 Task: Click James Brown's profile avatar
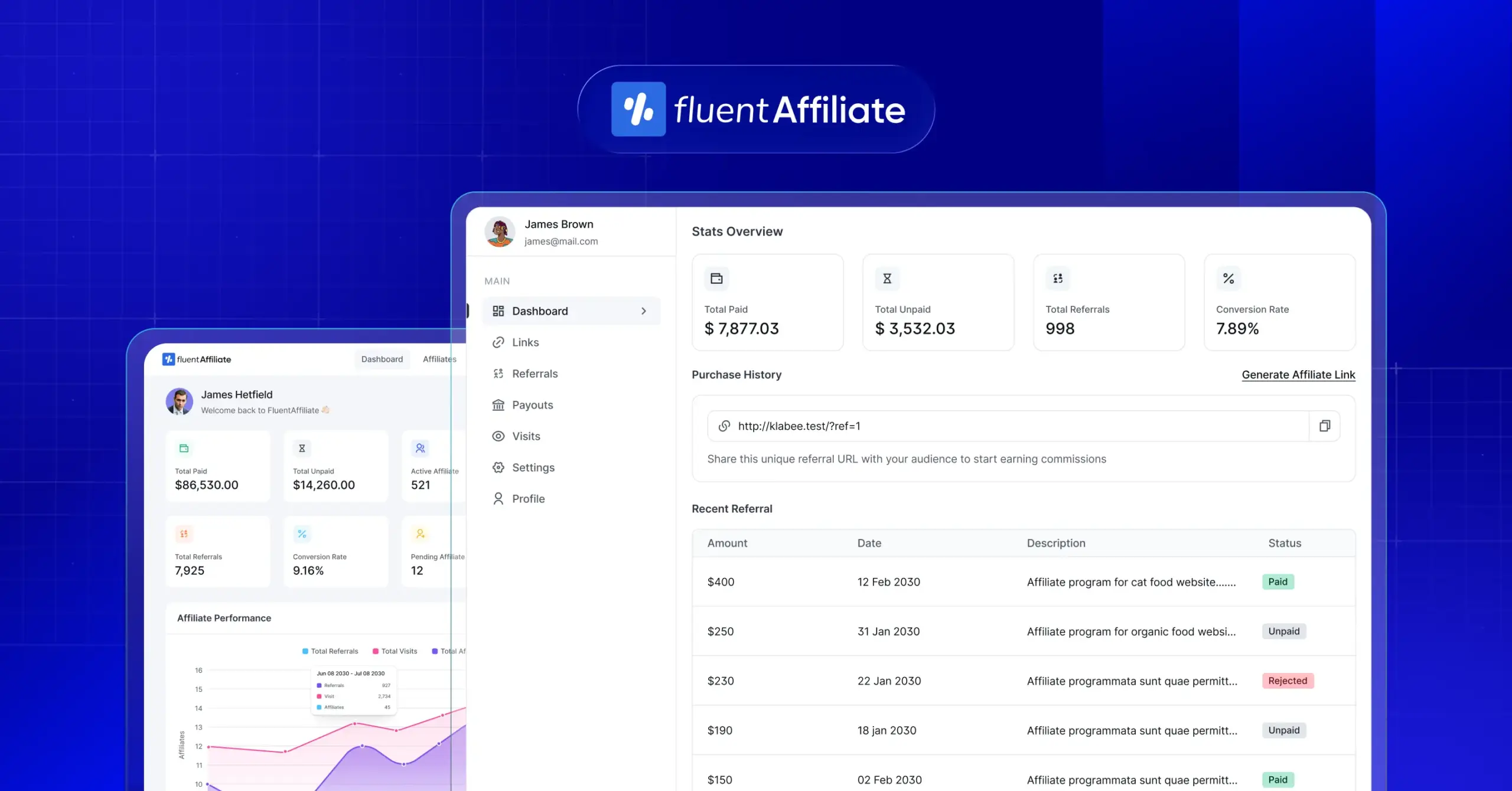(x=500, y=231)
